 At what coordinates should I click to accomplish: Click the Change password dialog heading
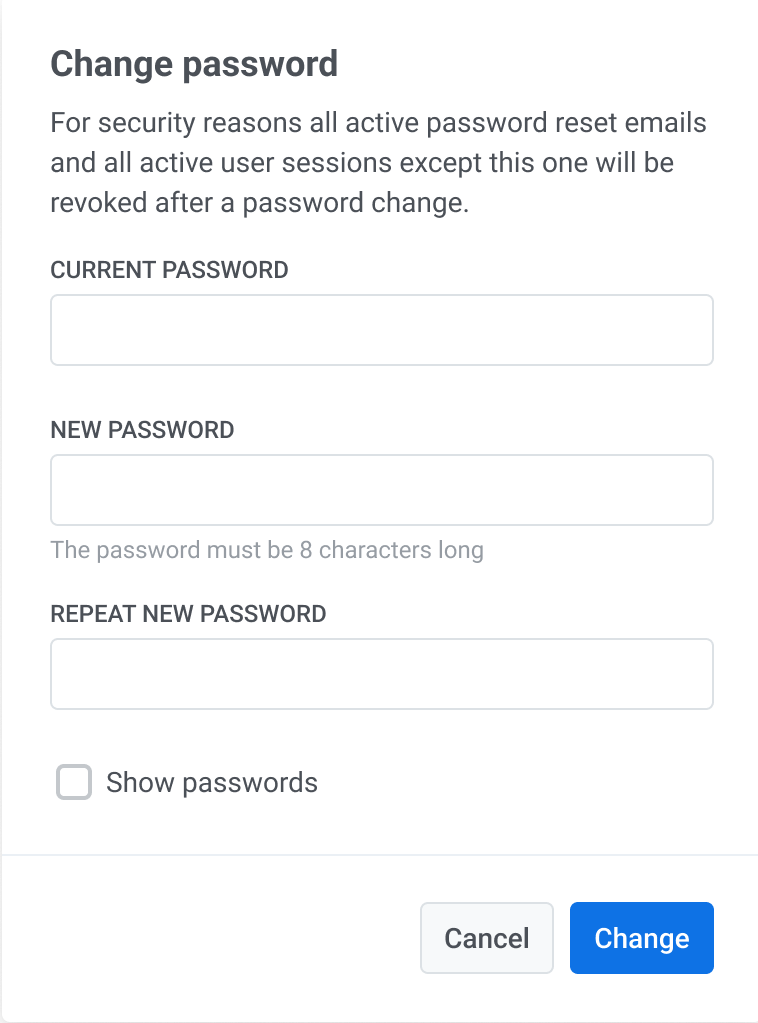click(x=194, y=65)
